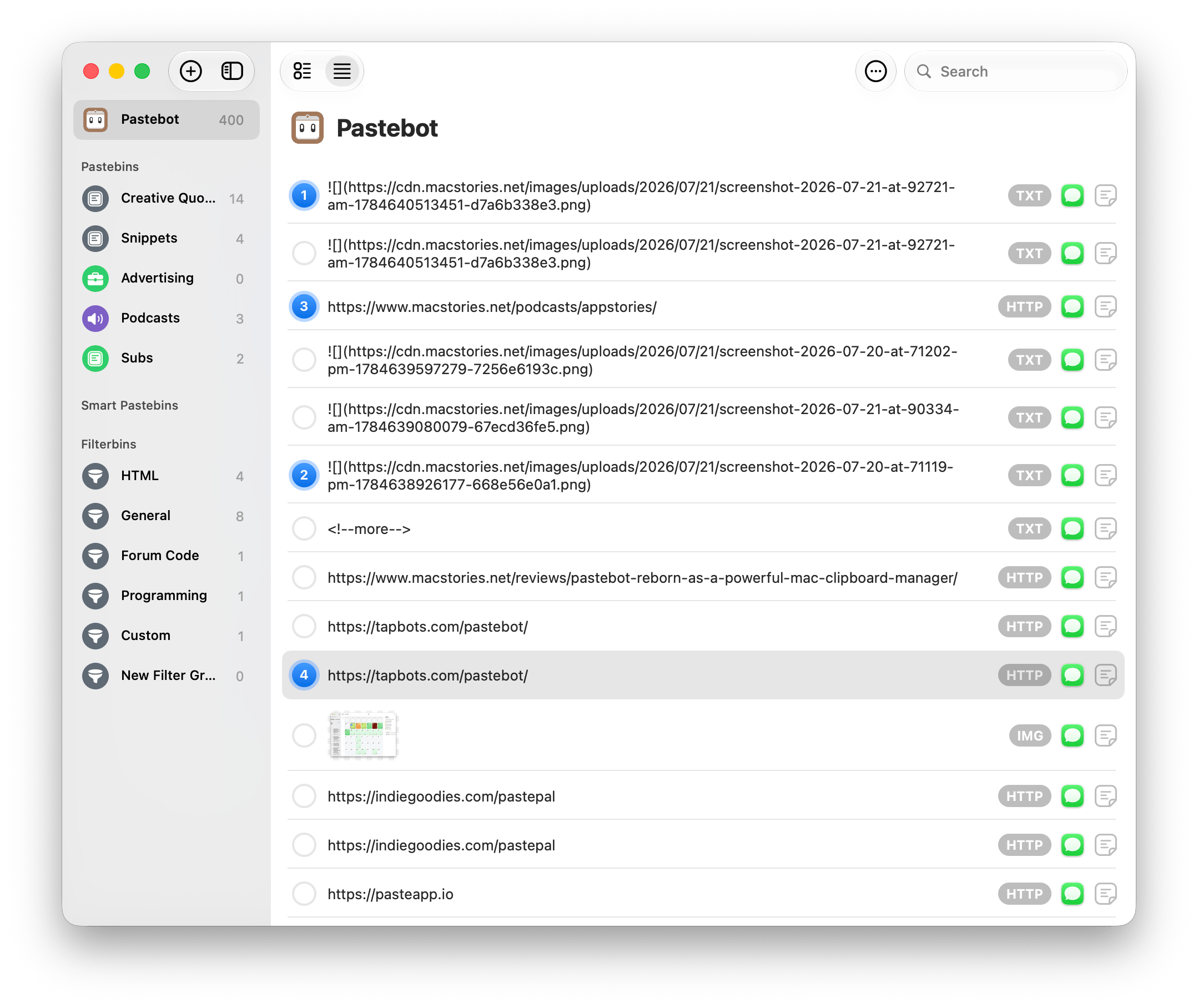Select the image clipping's selection circle
The image size is (1198, 1008).
tap(304, 735)
